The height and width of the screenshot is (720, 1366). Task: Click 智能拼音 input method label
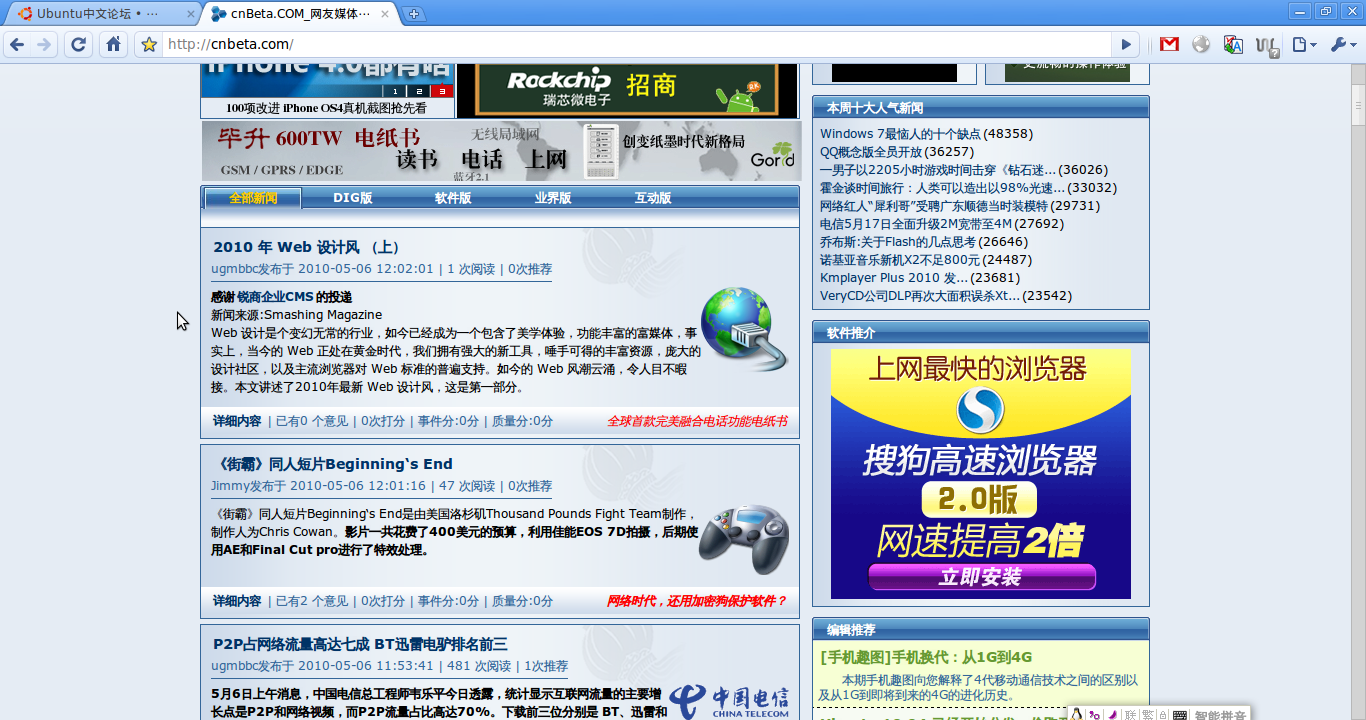click(x=1220, y=714)
